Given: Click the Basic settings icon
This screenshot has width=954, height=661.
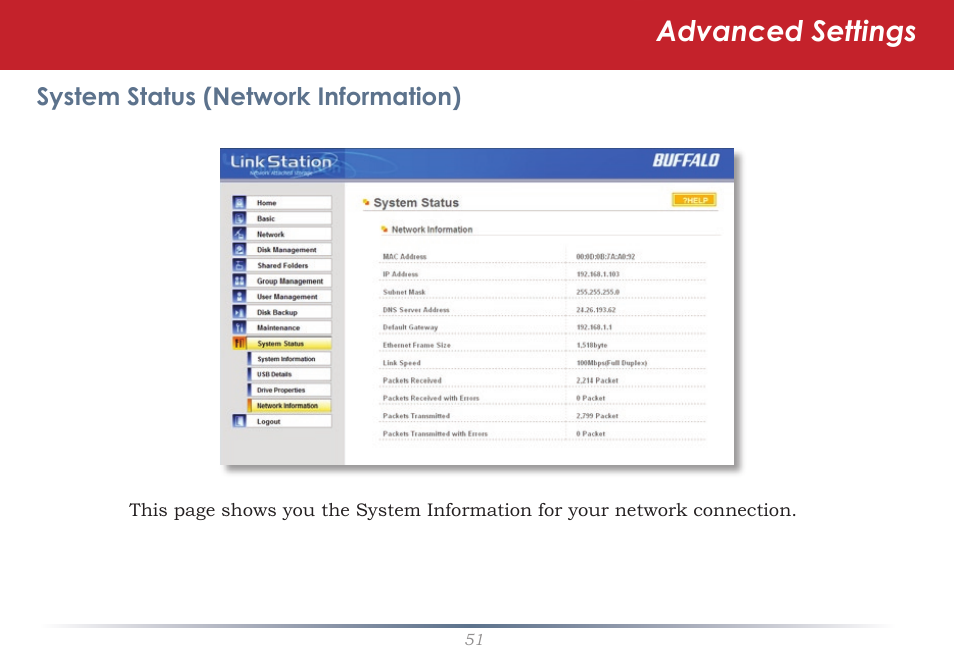Looking at the screenshot, I should coord(239,219).
